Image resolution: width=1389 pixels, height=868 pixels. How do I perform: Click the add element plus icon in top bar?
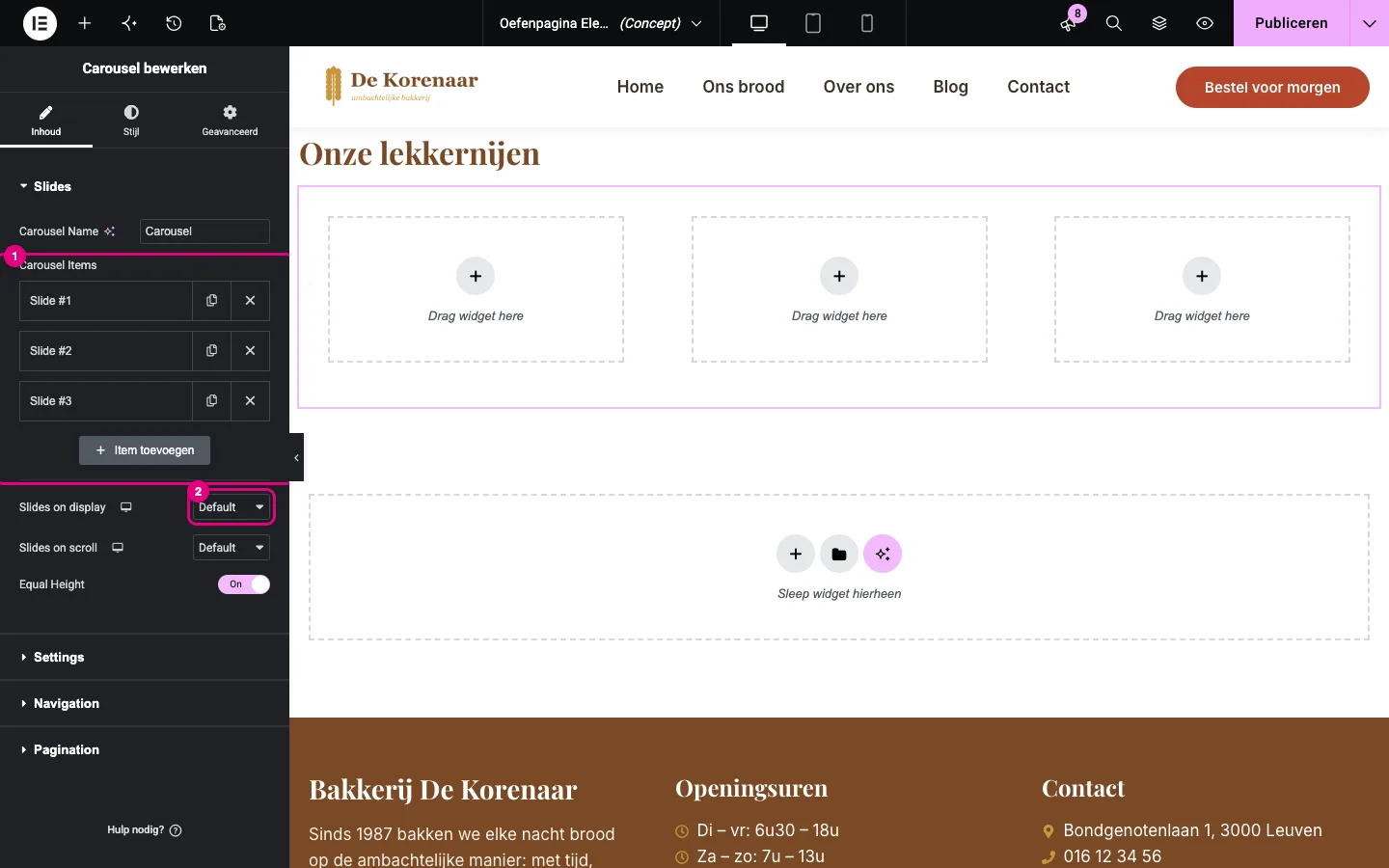click(85, 23)
